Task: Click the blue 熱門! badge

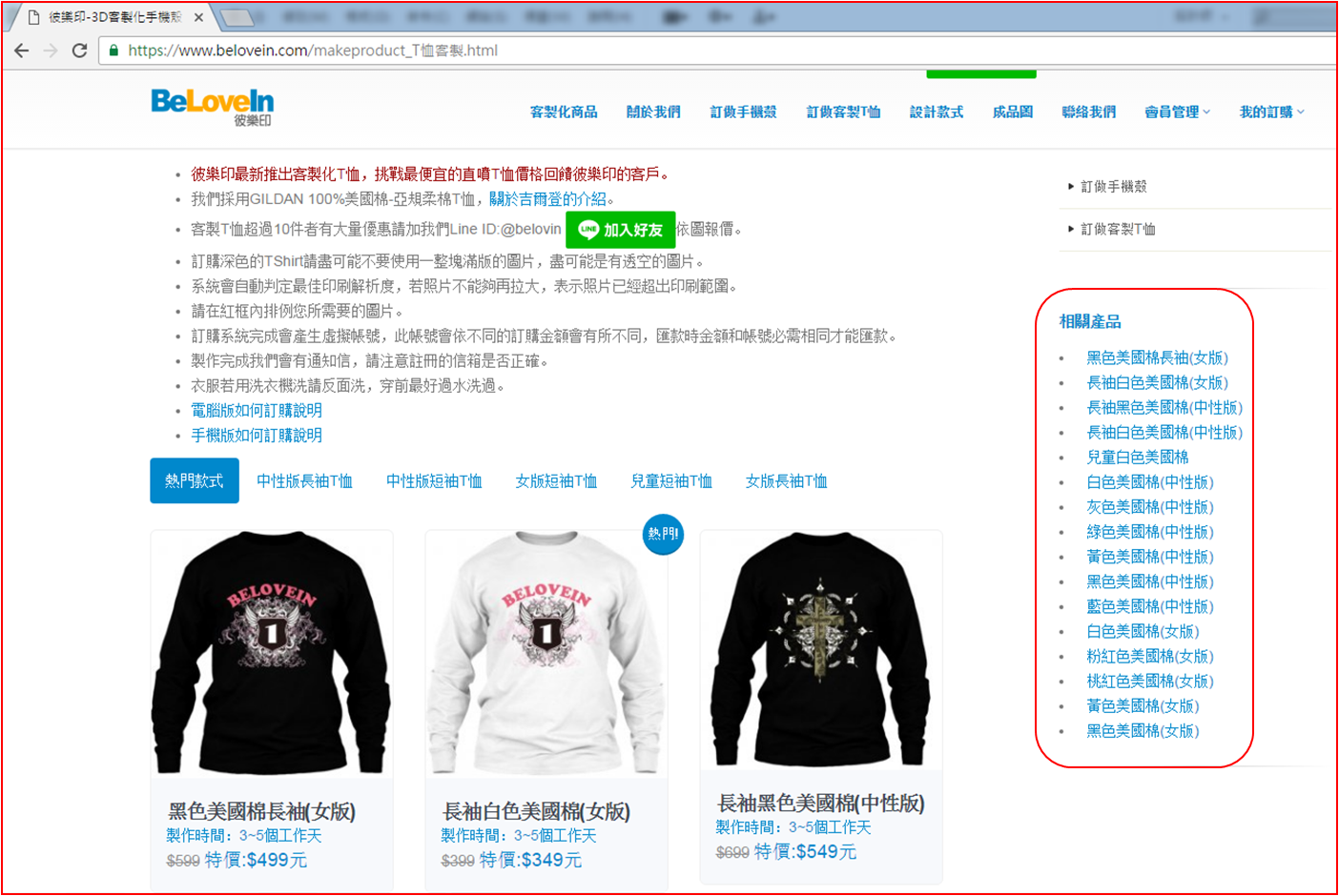Action: coord(663,534)
